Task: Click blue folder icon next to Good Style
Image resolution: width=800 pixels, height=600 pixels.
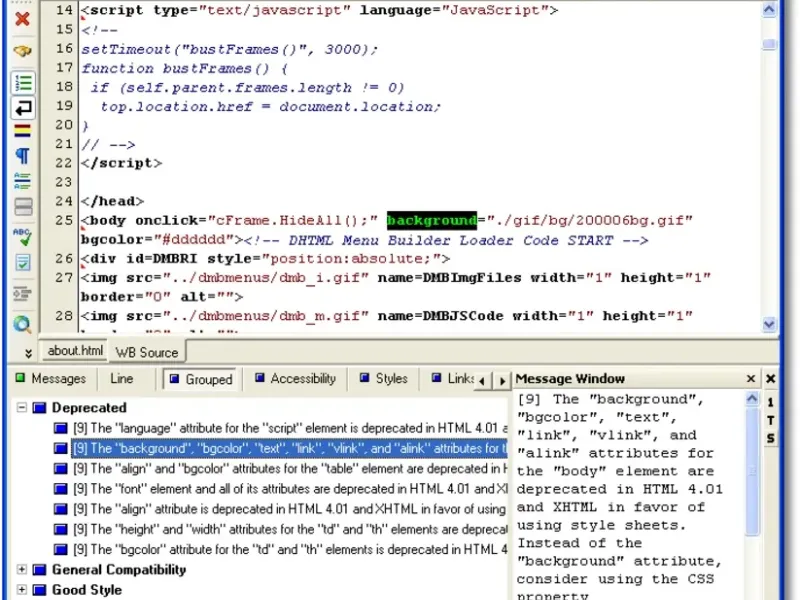Action: (x=39, y=590)
